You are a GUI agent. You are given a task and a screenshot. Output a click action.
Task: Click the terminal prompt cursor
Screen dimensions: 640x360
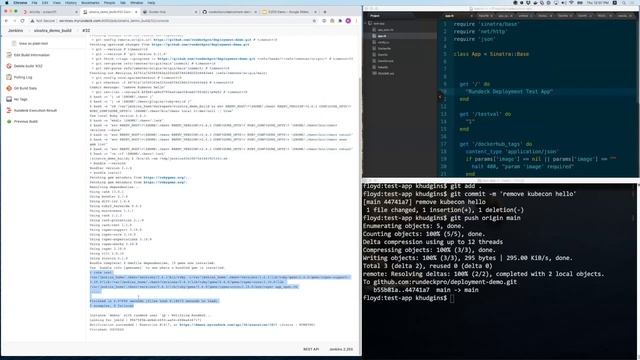coord(452,298)
